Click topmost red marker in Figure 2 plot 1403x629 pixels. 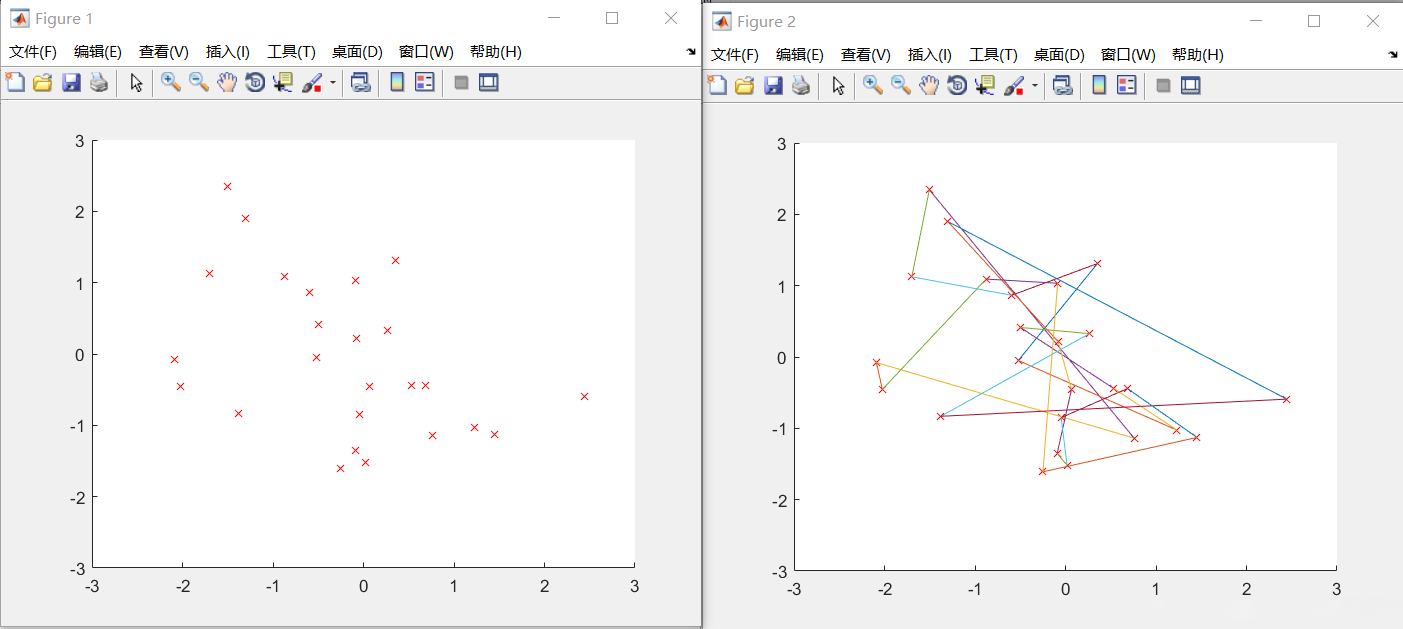click(x=929, y=189)
